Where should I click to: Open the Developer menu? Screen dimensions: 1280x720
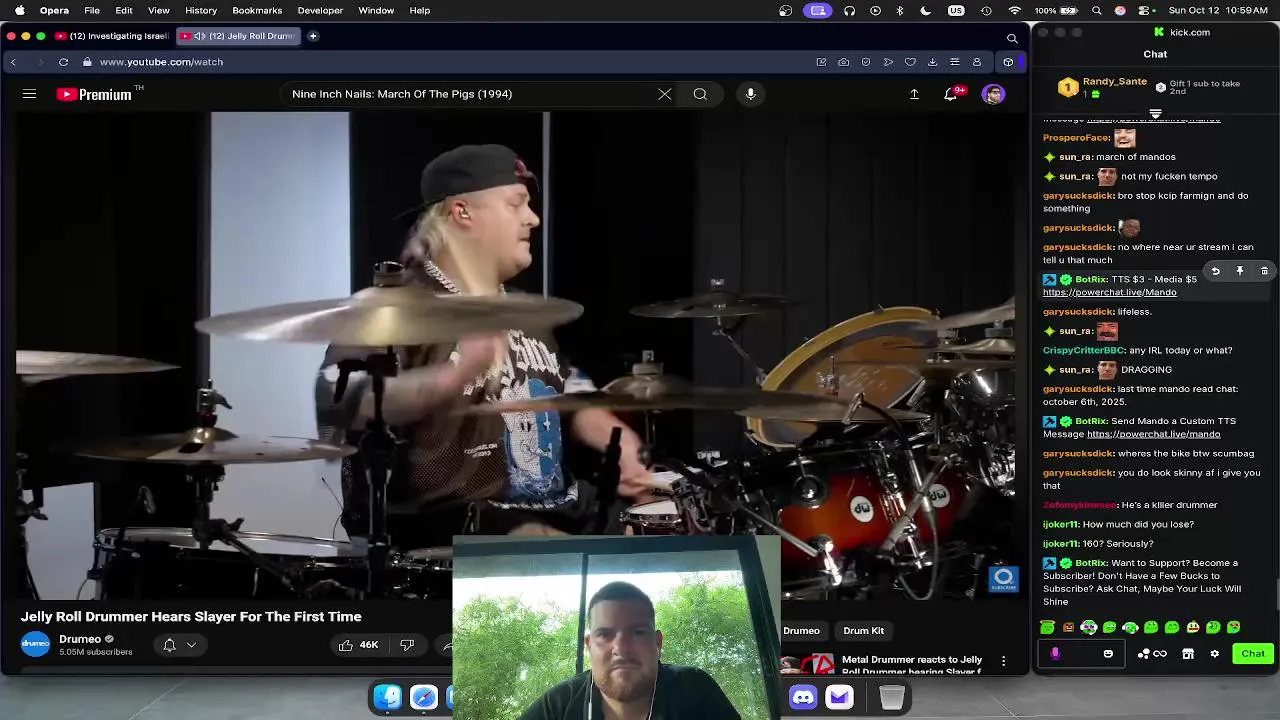(x=320, y=10)
